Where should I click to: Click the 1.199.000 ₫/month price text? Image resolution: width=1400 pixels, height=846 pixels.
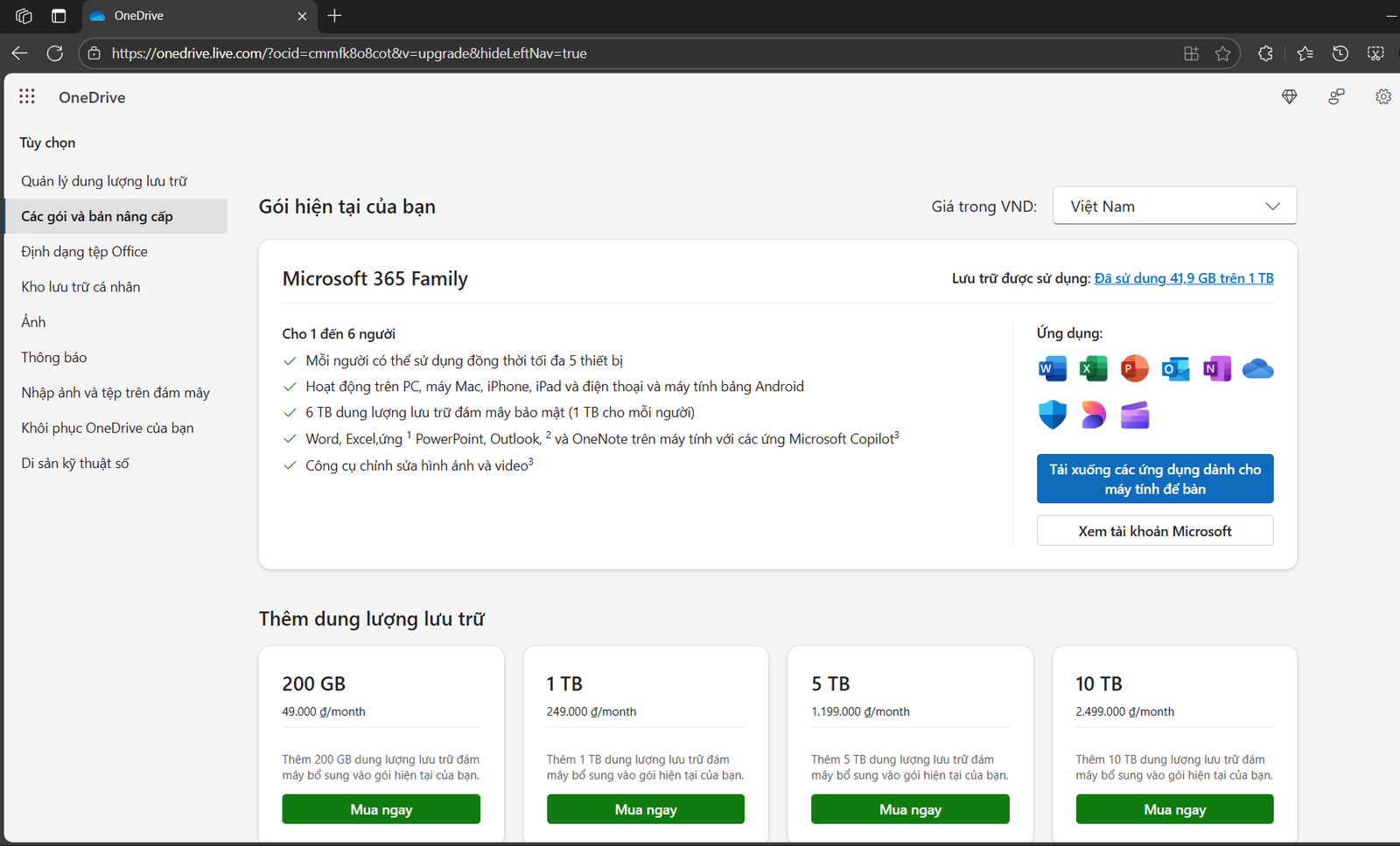860,711
